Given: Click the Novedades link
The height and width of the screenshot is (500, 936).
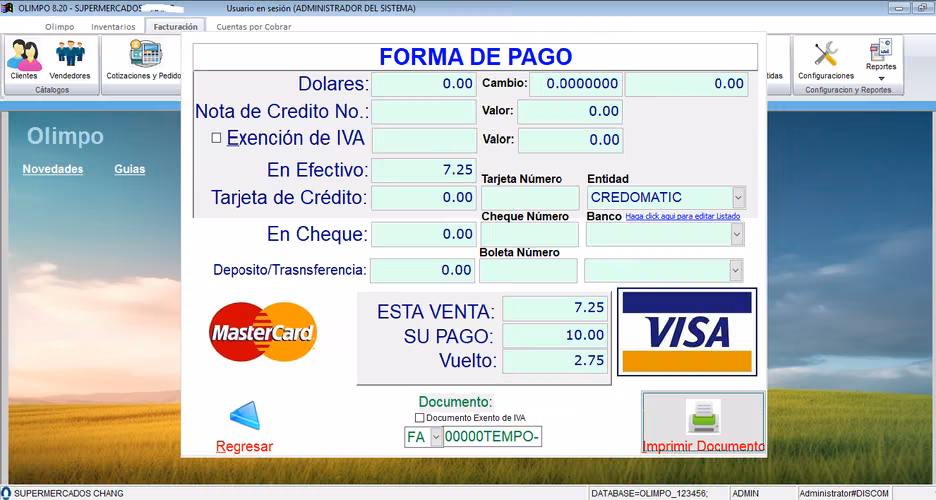Looking at the screenshot, I should point(53,169).
